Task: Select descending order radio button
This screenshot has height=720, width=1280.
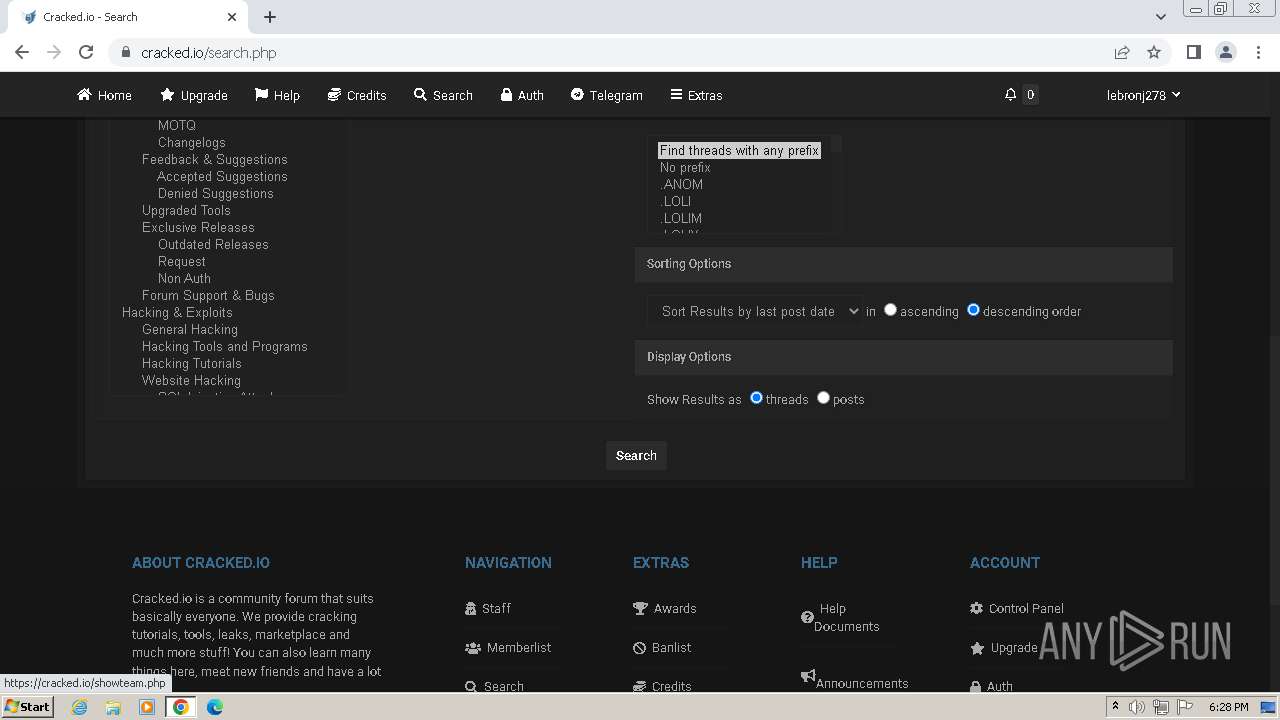Action: pos(973,310)
